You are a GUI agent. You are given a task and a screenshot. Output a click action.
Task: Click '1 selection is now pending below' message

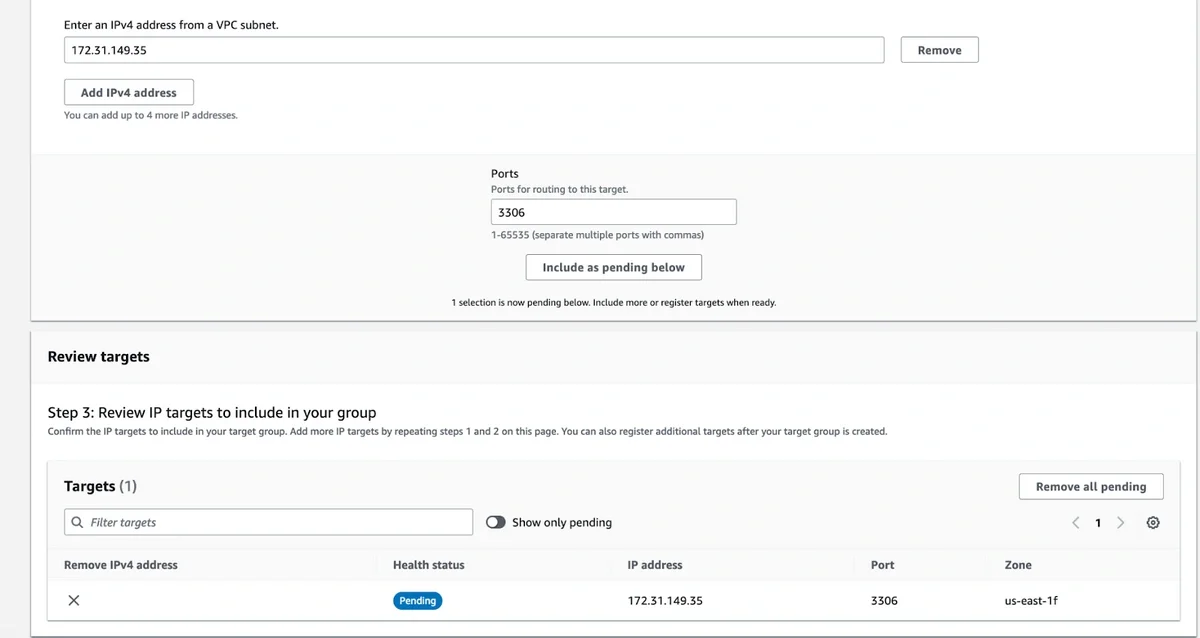click(614, 302)
